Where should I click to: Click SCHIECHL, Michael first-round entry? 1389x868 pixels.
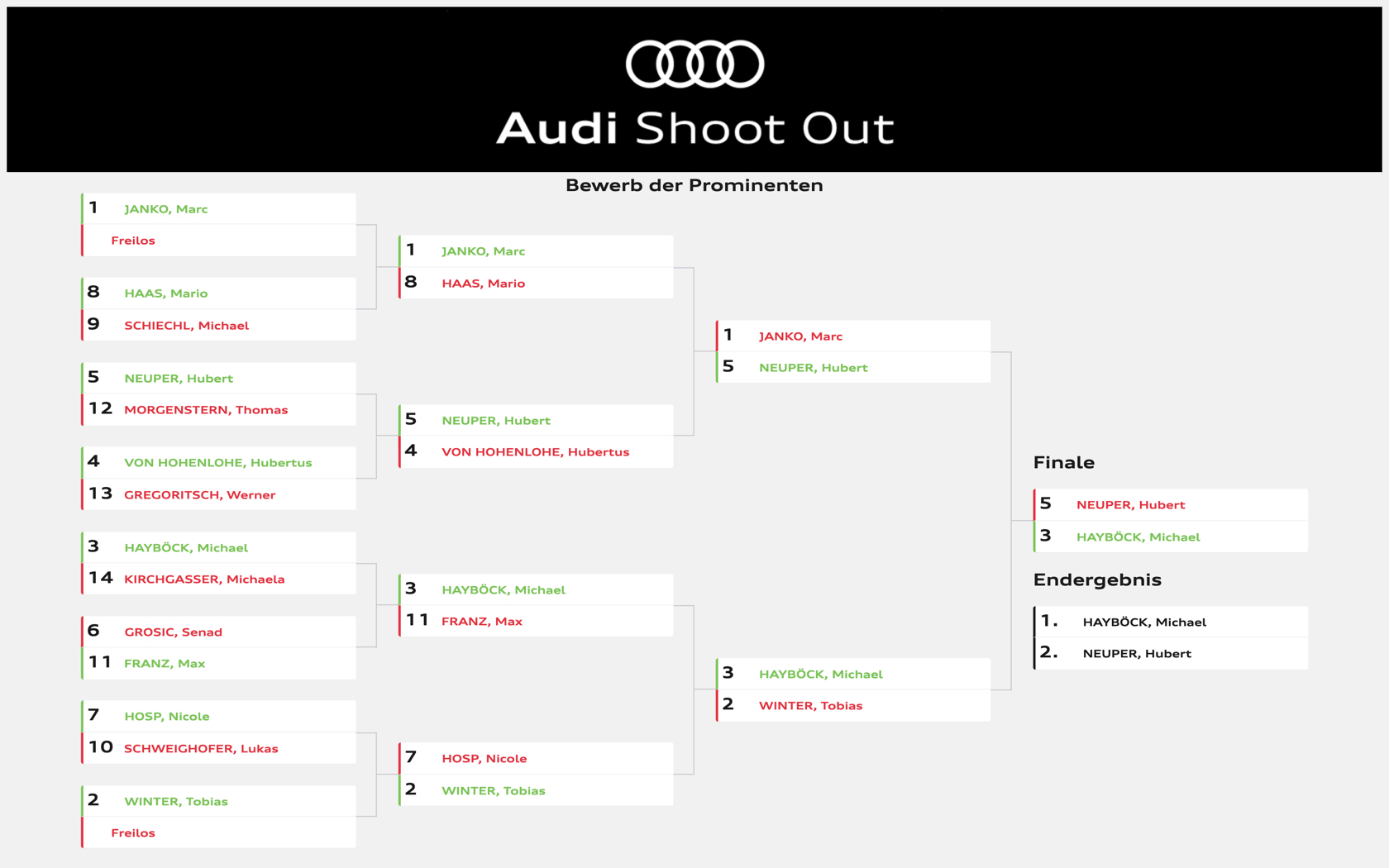click(x=218, y=325)
